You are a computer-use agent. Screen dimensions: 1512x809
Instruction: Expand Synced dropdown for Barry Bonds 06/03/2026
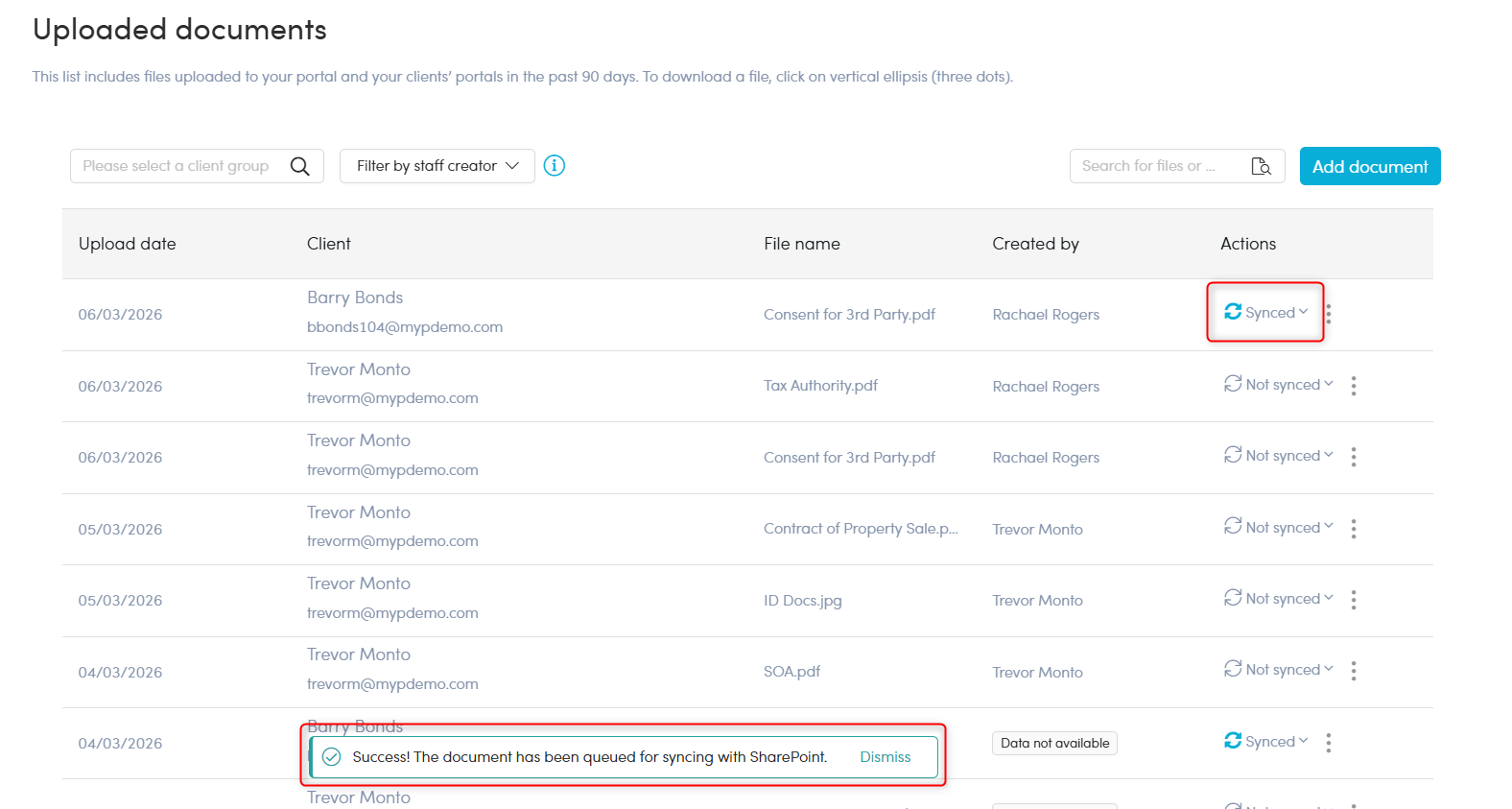1266,313
